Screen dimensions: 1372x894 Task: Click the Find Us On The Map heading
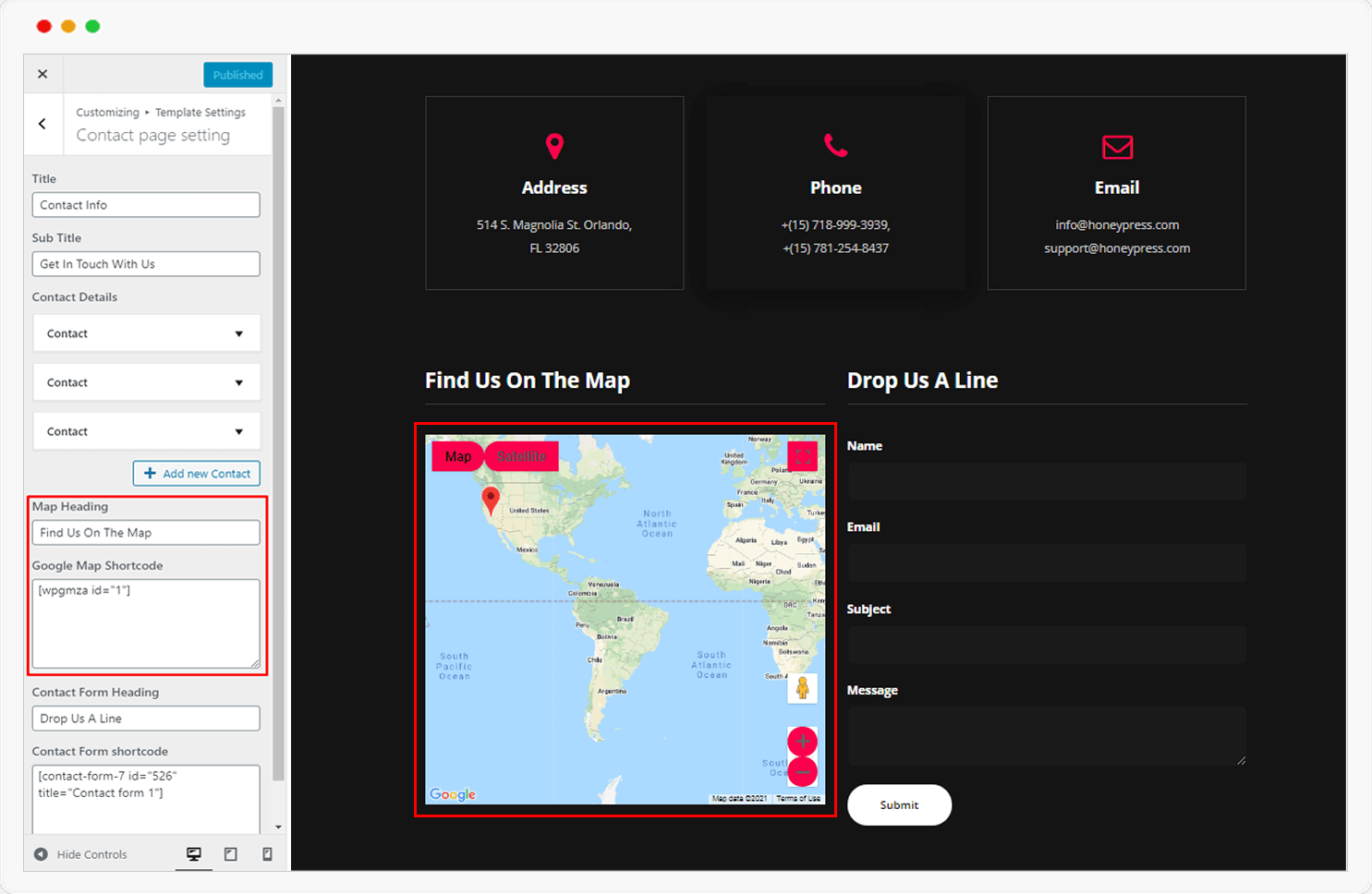(x=528, y=381)
